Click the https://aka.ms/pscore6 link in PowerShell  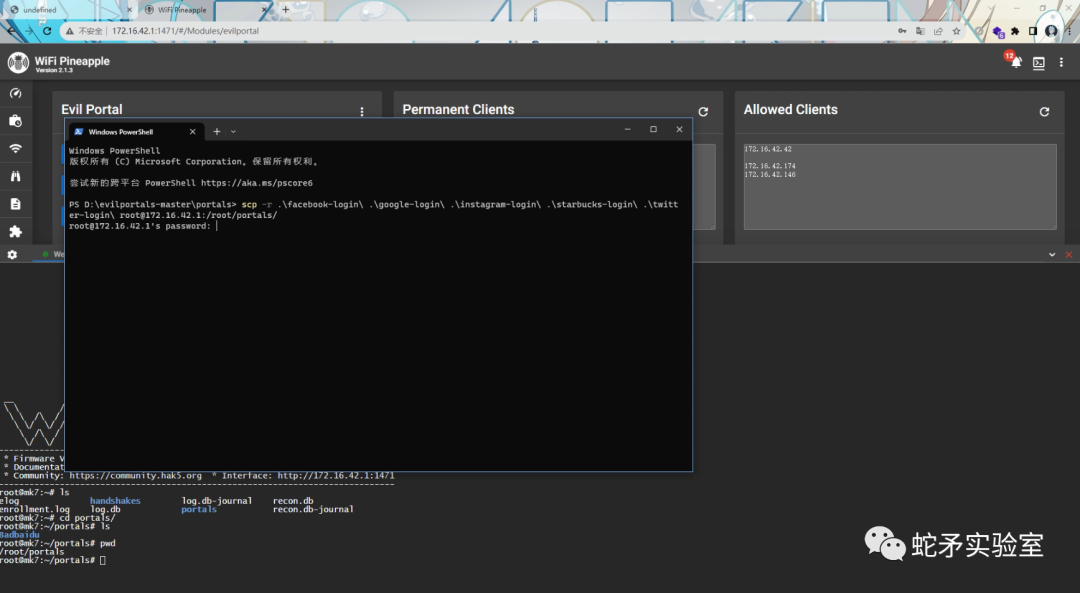click(257, 183)
